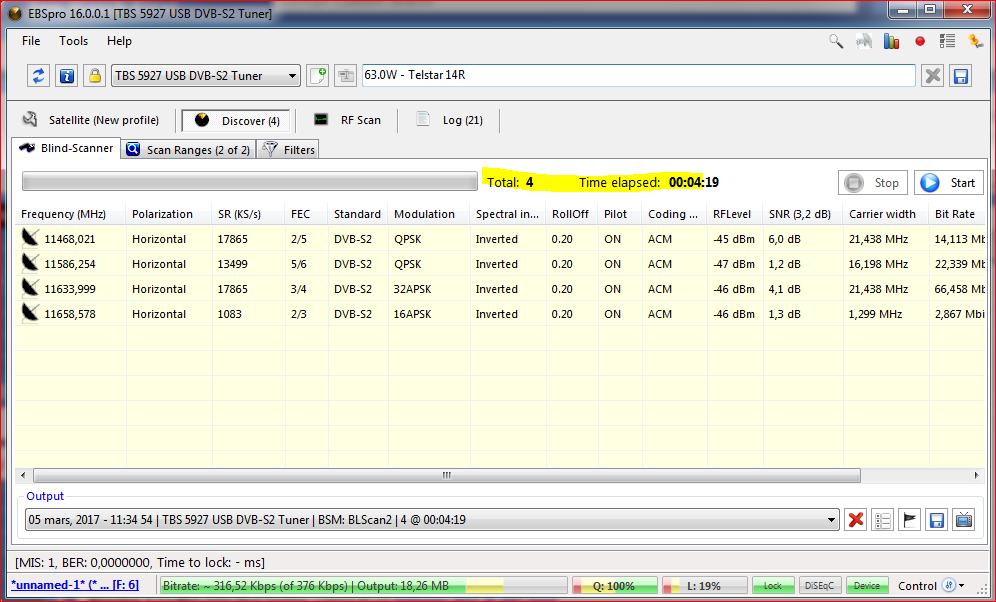Expand the TBS 5927 tuner dropdown
This screenshot has height=602, width=996.
292,76
